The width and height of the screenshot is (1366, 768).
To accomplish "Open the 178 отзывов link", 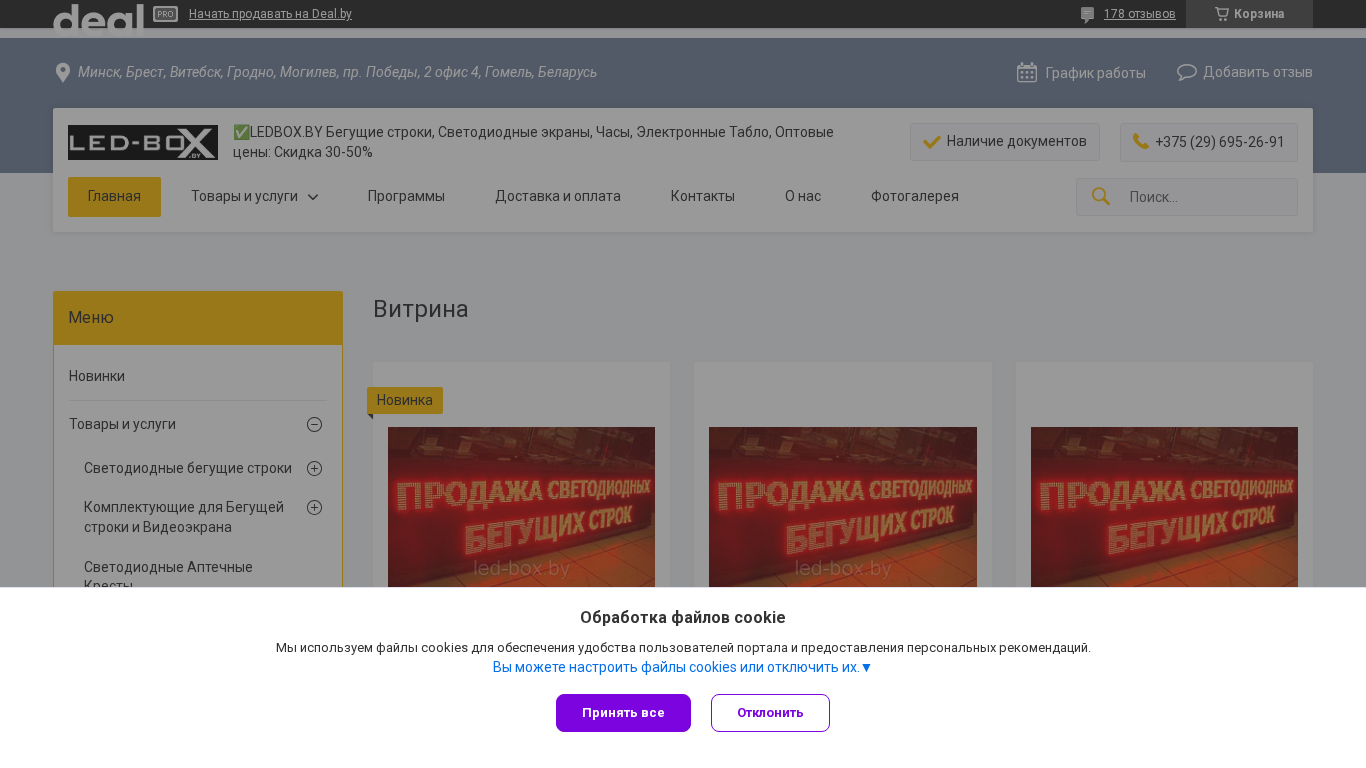I will pyautogui.click(x=1140, y=14).
